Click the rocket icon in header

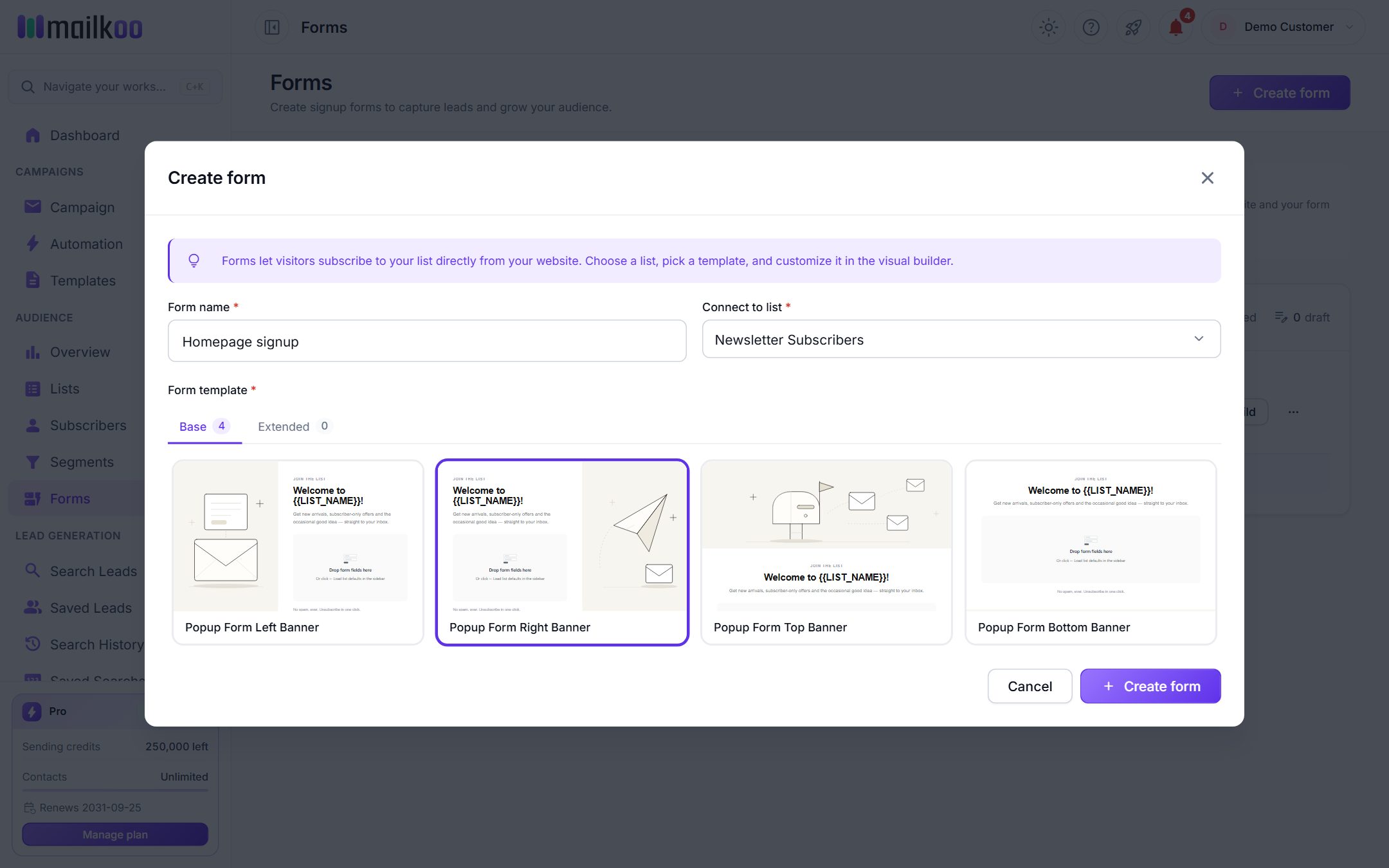click(x=1133, y=27)
